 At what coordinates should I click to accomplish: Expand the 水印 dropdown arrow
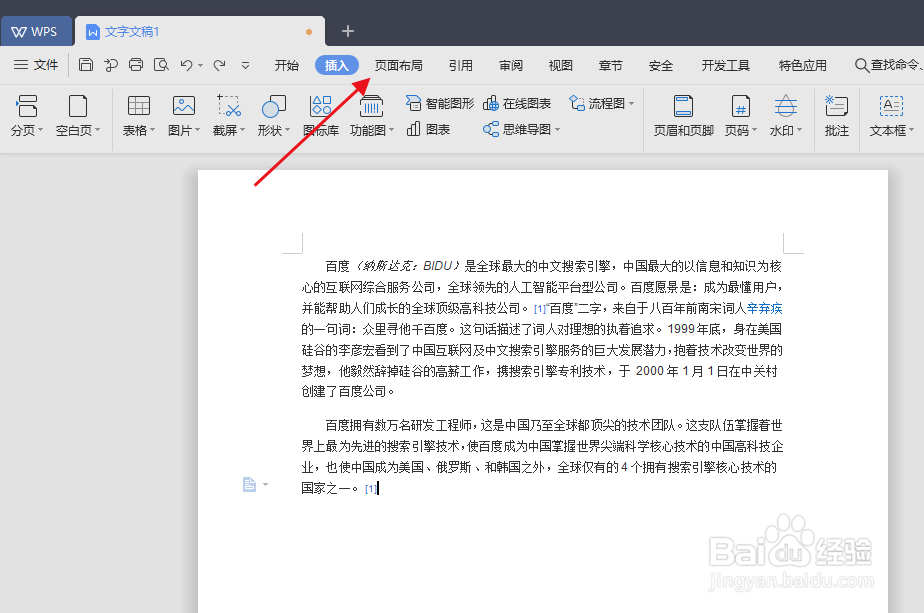tap(800, 130)
